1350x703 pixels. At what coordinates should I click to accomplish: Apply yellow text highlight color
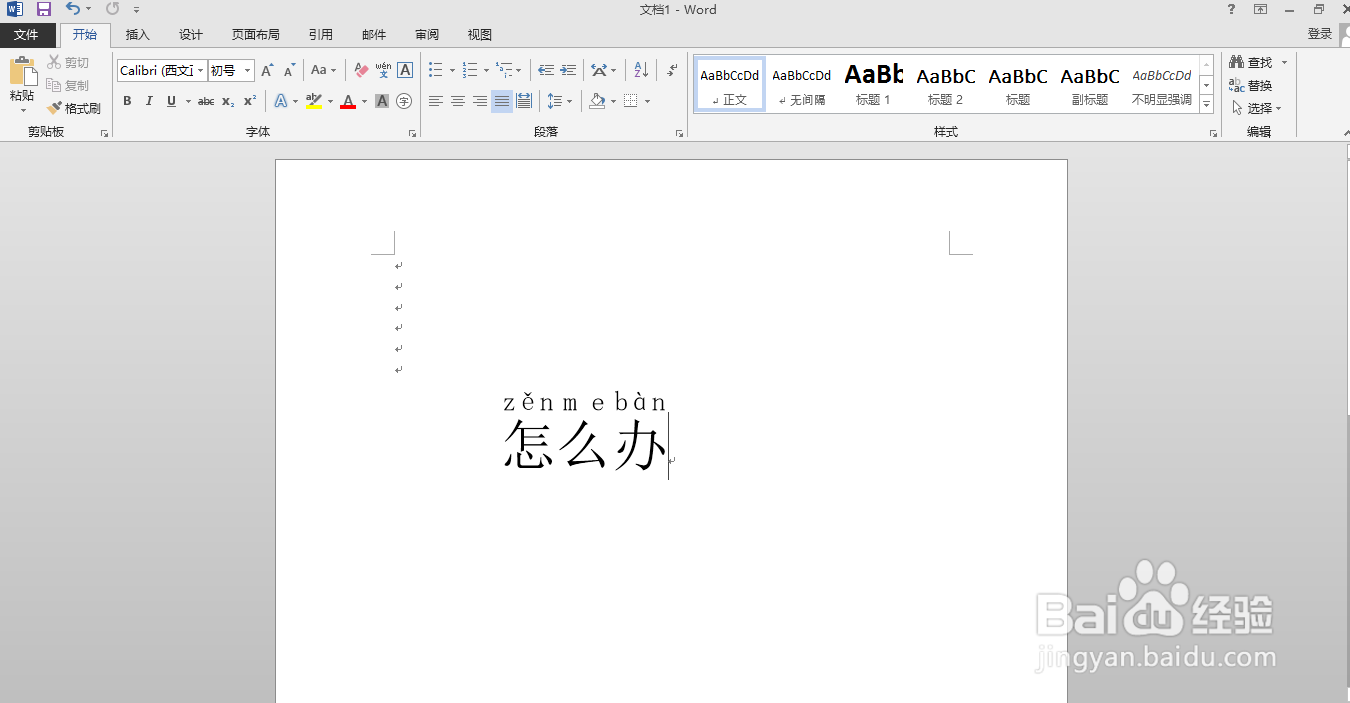(x=313, y=100)
